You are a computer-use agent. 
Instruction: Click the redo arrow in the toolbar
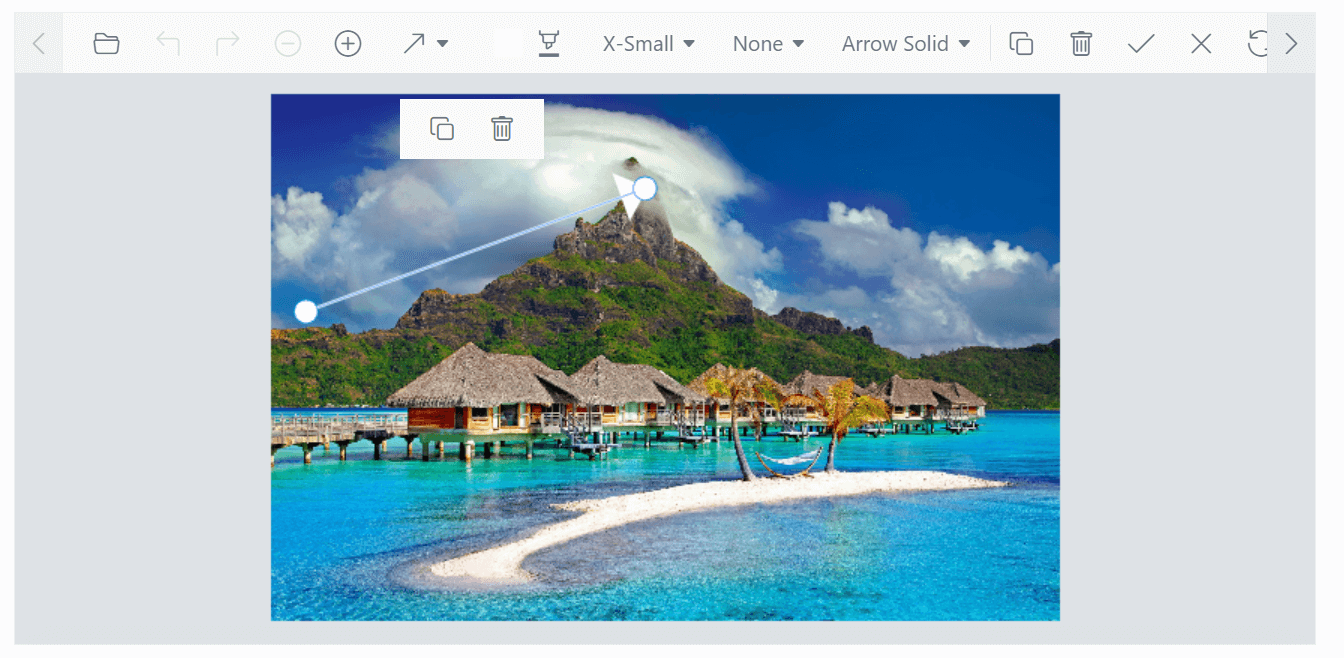tap(227, 44)
